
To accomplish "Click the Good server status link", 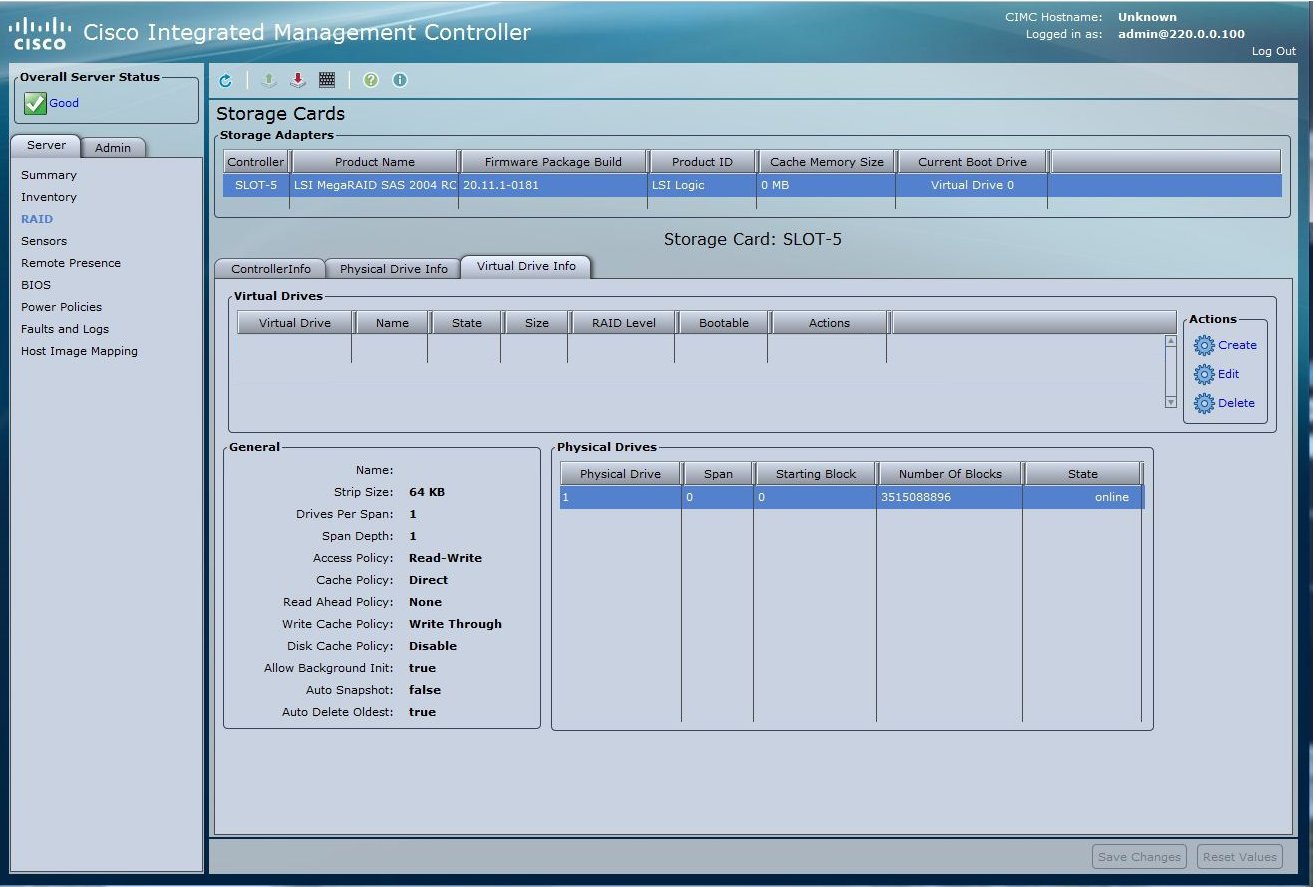I will point(64,103).
